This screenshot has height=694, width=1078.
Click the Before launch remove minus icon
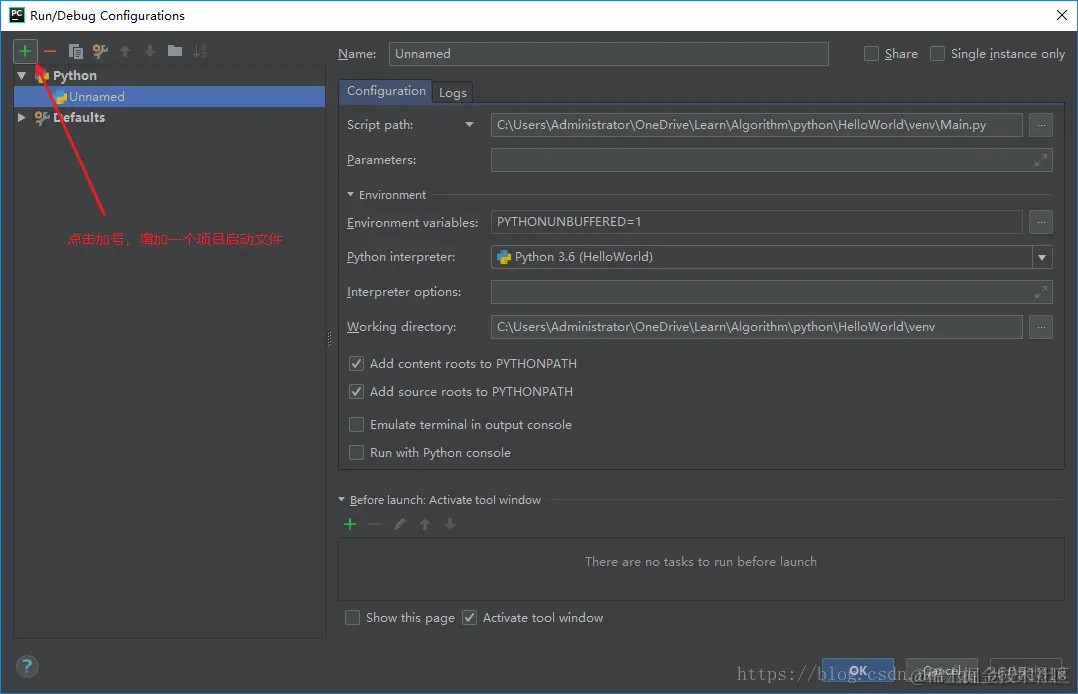tap(375, 525)
